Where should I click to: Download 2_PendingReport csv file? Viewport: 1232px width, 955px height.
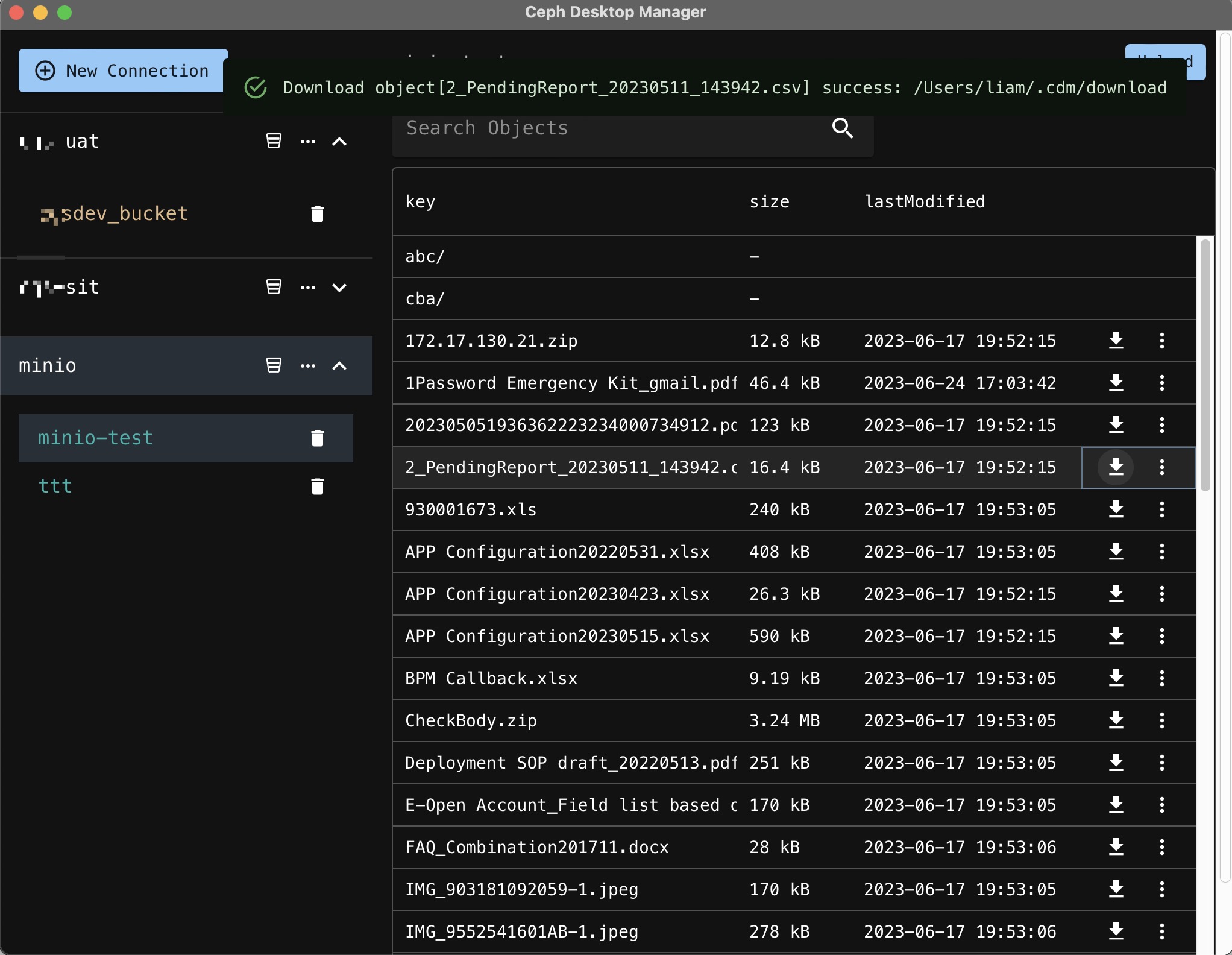[x=1116, y=467]
